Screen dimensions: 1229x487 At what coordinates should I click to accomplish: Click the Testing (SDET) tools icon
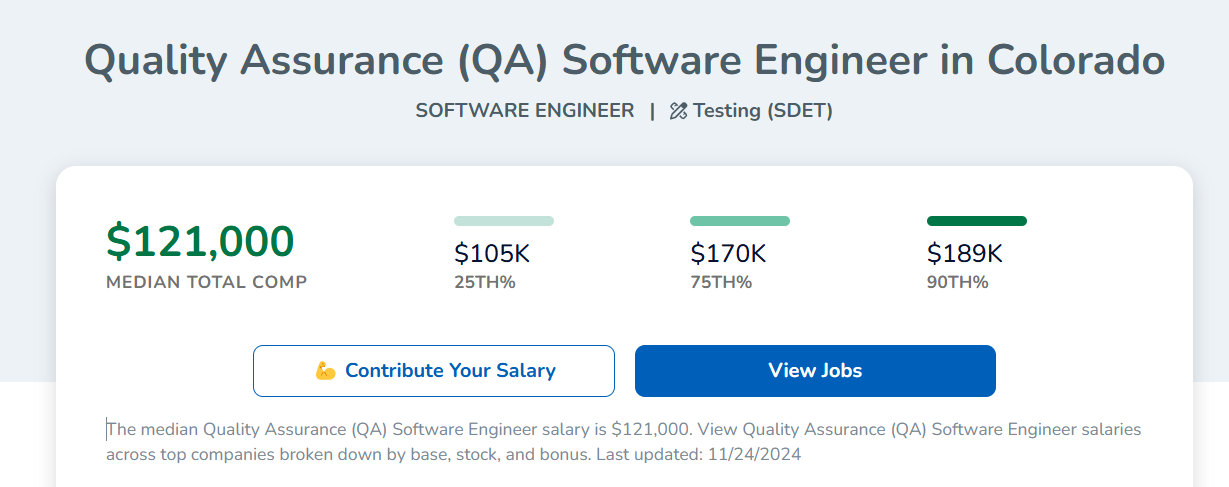[x=678, y=111]
